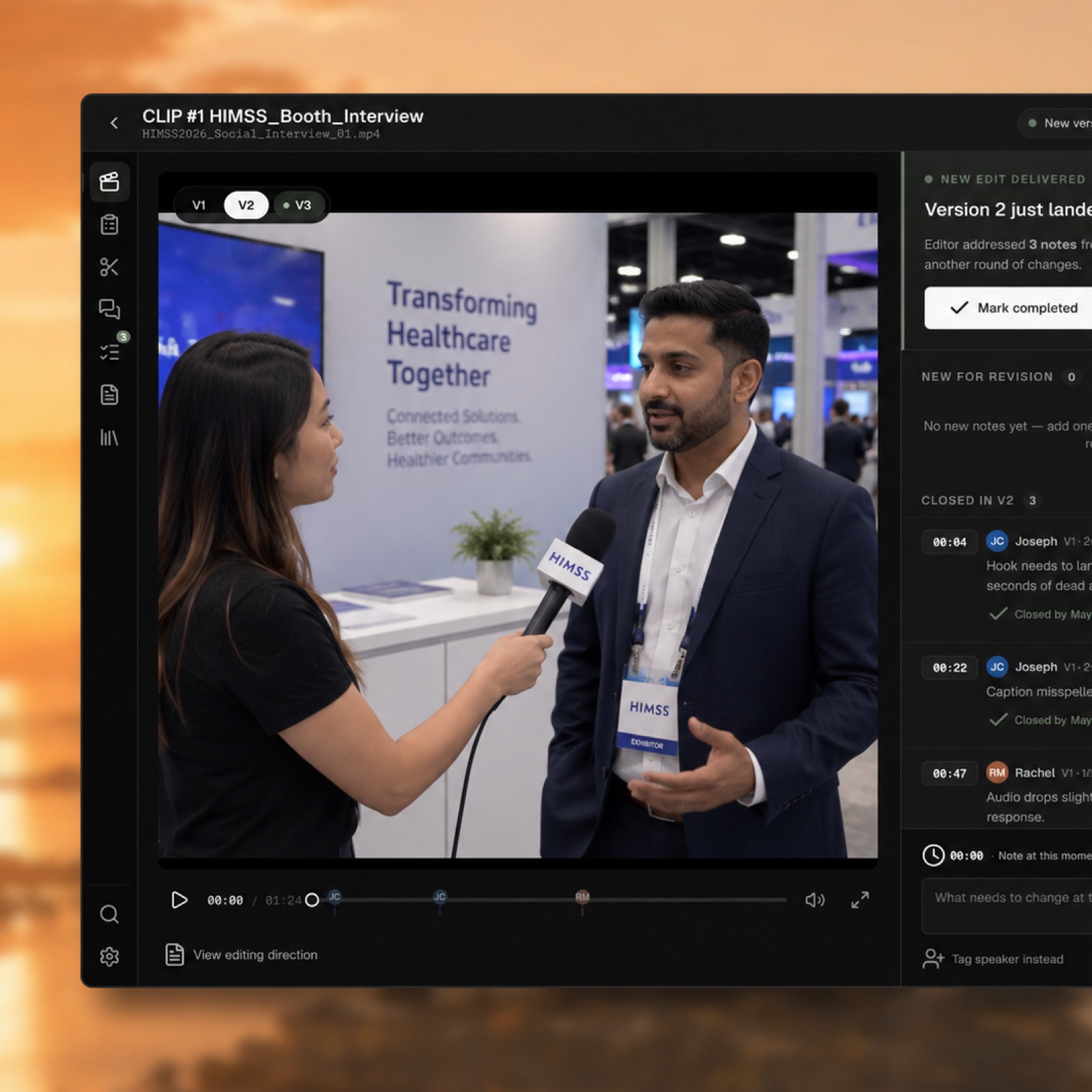This screenshot has width=1092, height=1092.
Task: Open settings via the gear icon
Action: point(109,957)
